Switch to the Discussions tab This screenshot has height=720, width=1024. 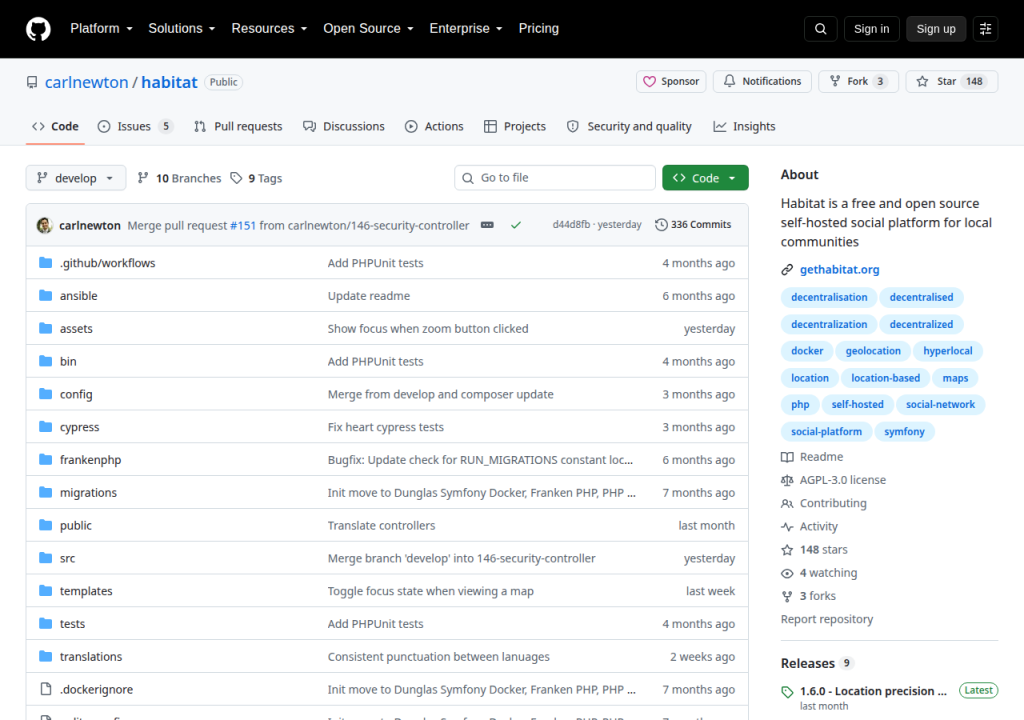pos(344,127)
